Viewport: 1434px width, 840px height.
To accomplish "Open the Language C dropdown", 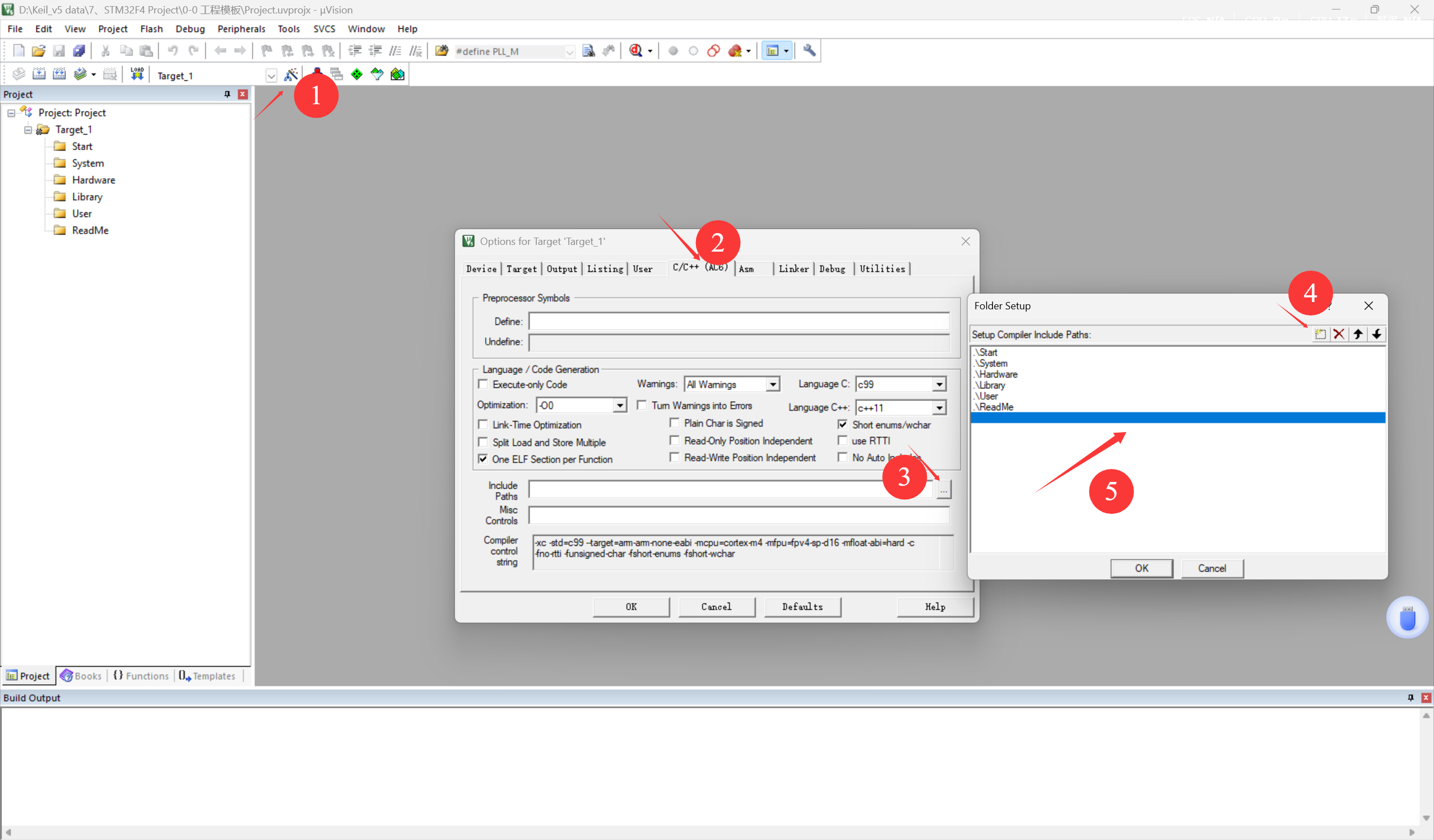I will [x=939, y=385].
